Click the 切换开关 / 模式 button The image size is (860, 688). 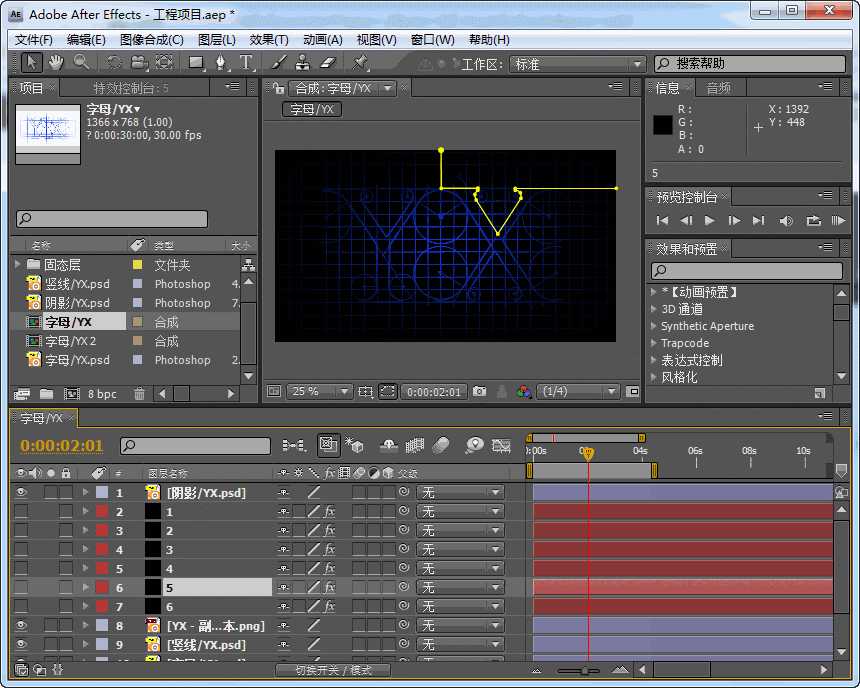[x=333, y=670]
